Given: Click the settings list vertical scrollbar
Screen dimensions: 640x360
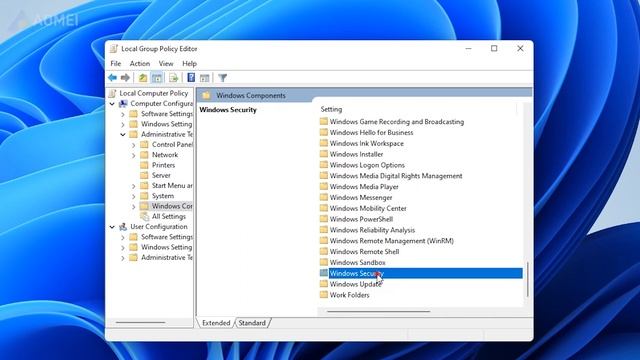Looking at the screenshot, I should [x=527, y=279].
